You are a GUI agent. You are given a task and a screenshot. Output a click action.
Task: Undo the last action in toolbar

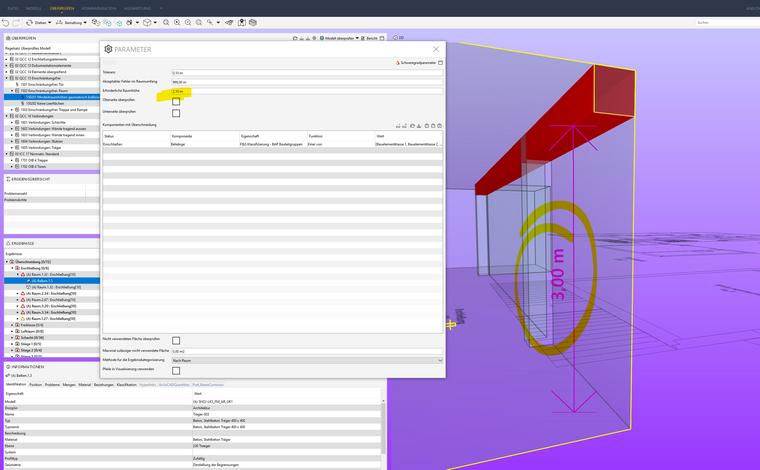coord(5,23)
